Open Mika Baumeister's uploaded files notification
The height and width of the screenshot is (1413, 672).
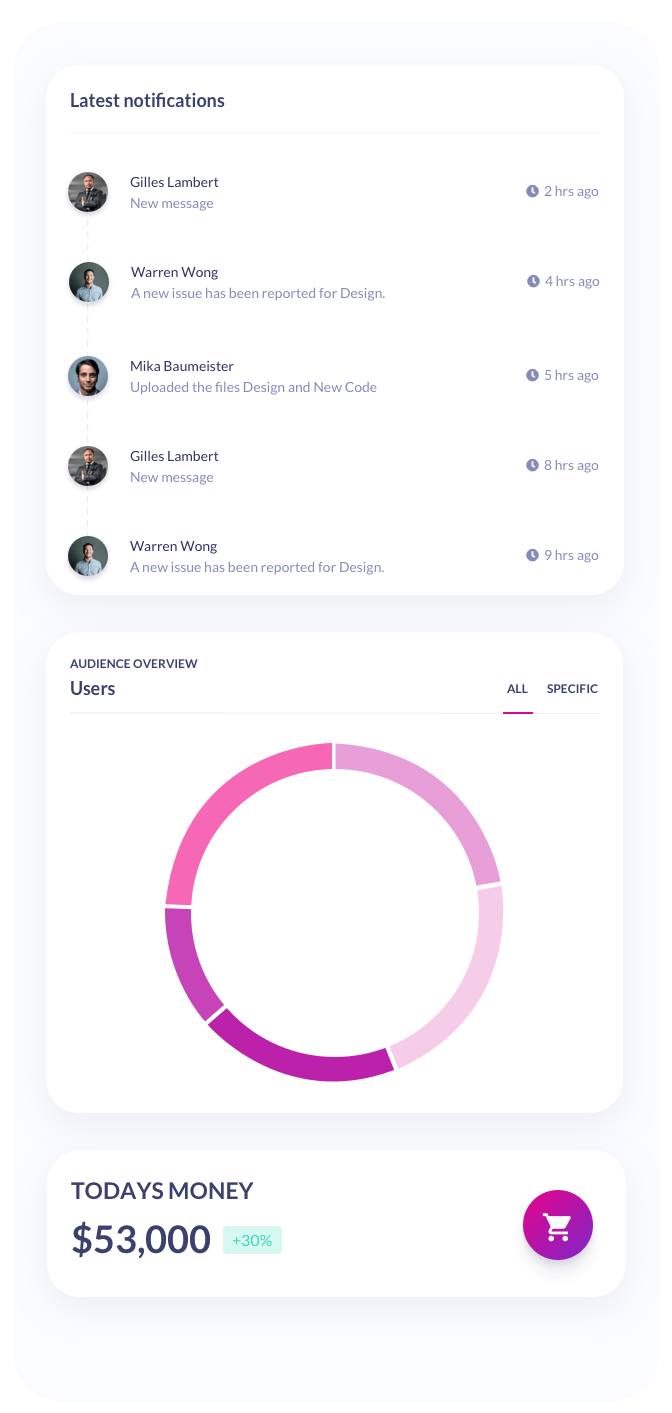coord(253,387)
